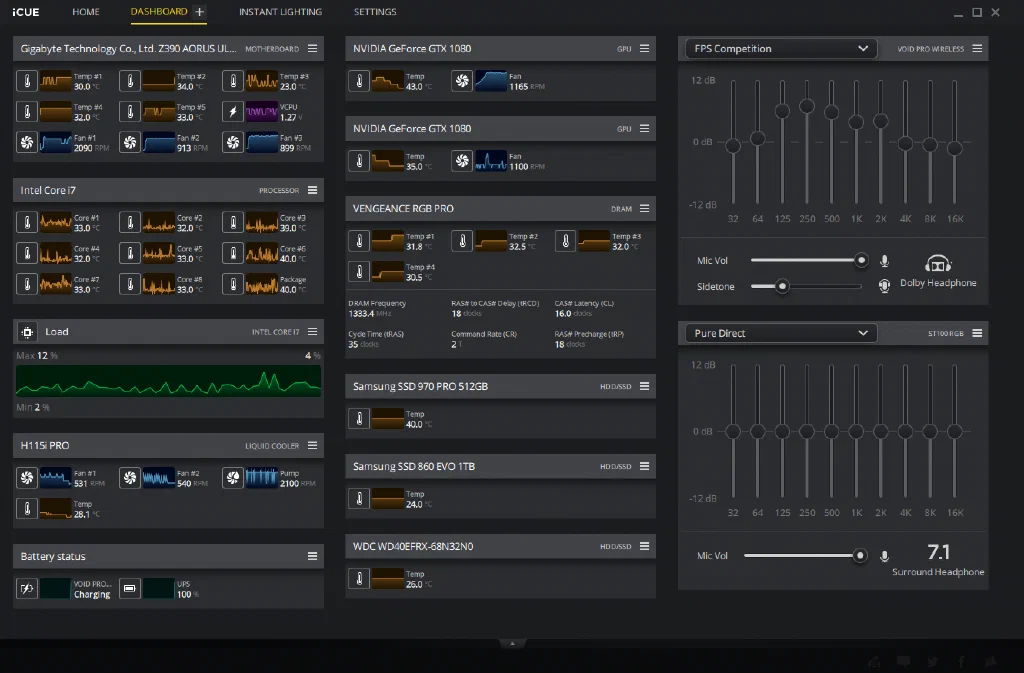
Task: Open the H115i PRO widget menu
Action: coord(313,445)
